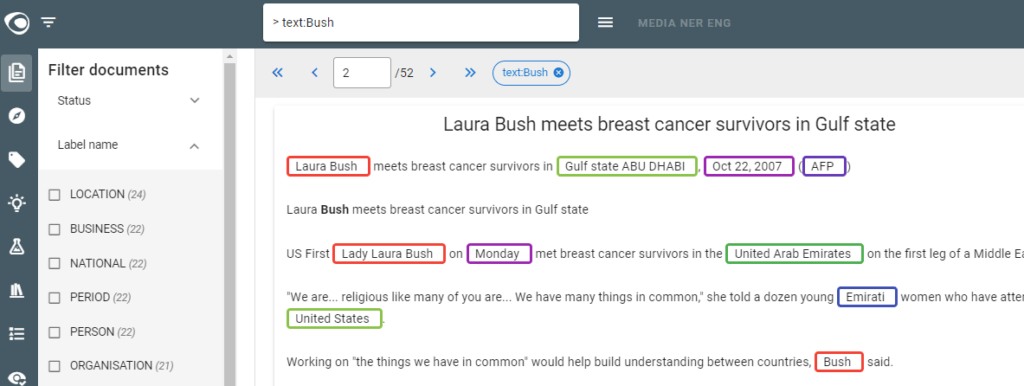Expand the Status filter section
Screen dimensions: 1024x386
click(131, 101)
